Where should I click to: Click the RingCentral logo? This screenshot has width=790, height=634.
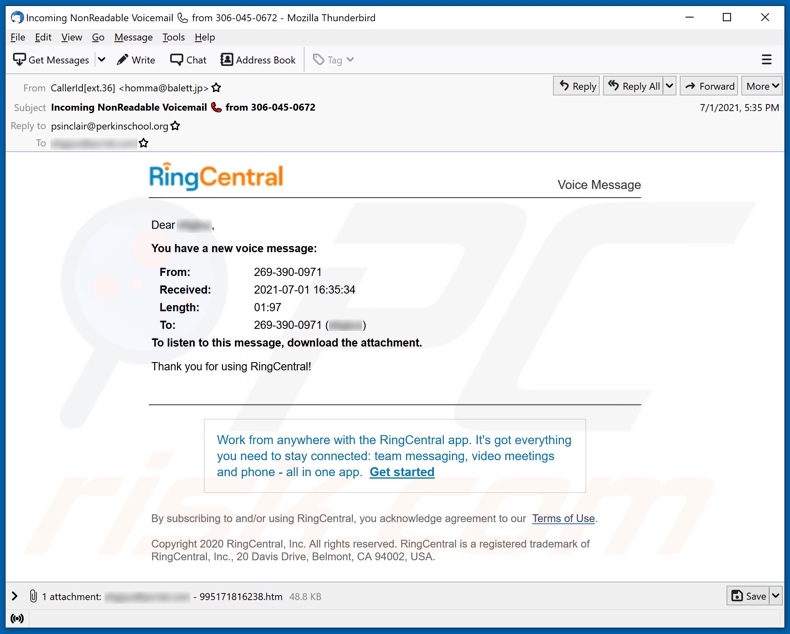pos(216,176)
